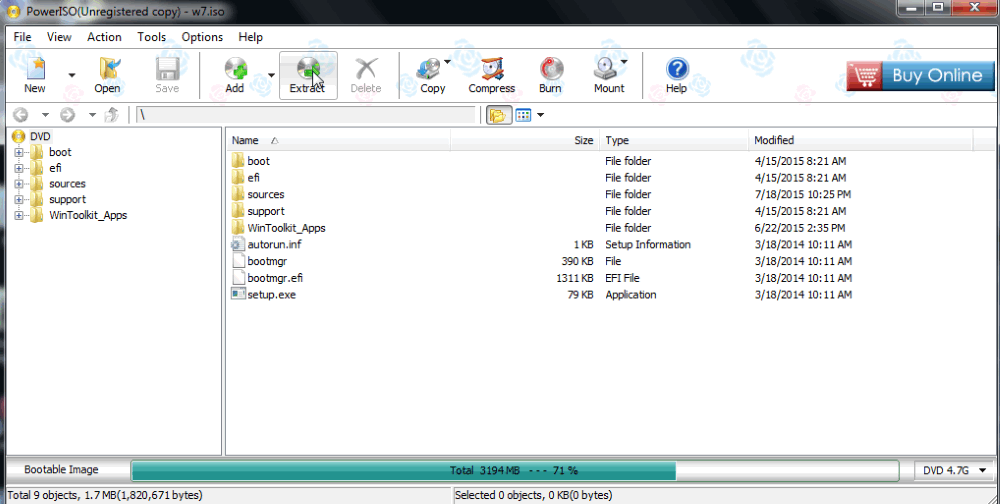Click the Selected 0 objects status text
1000x504 pixels.
(x=533, y=495)
